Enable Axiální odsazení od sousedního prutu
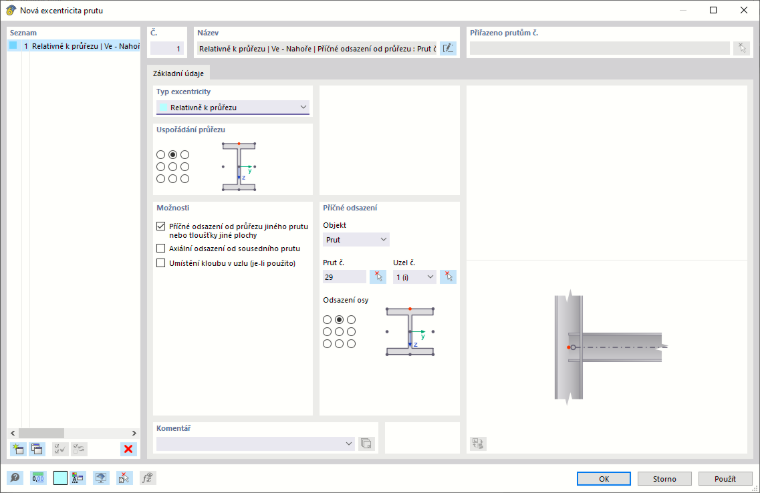The width and height of the screenshot is (760, 493). tap(160, 248)
